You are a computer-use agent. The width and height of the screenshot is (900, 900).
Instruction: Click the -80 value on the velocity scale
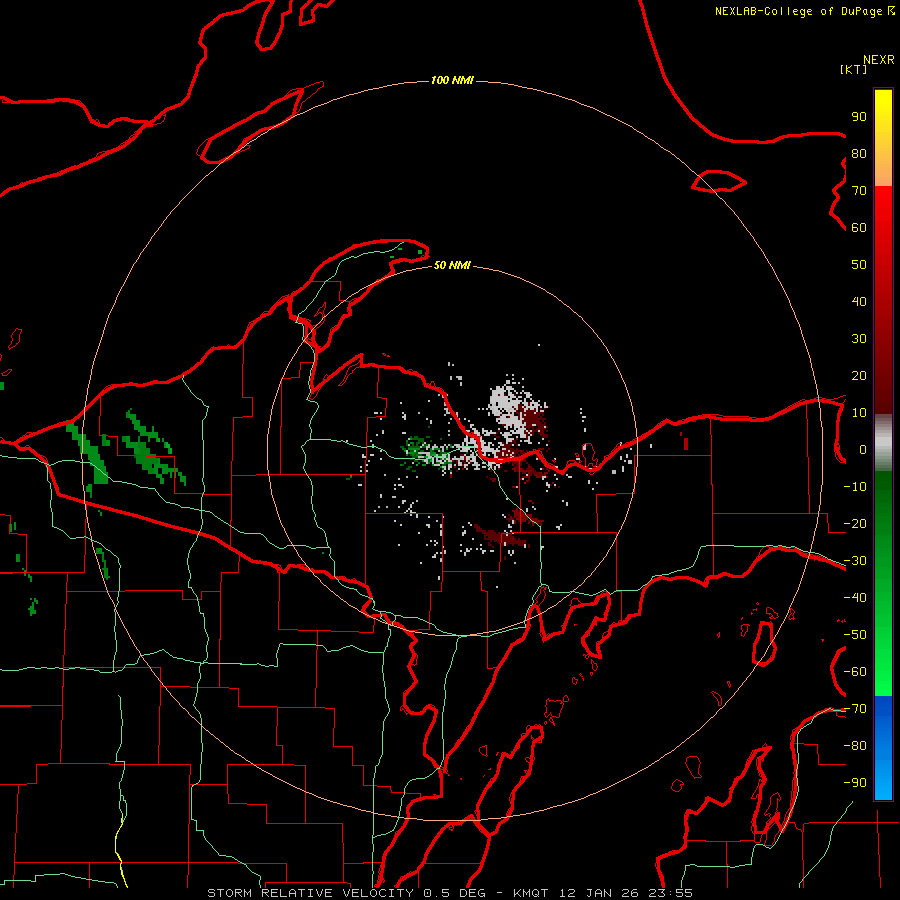pos(855,746)
